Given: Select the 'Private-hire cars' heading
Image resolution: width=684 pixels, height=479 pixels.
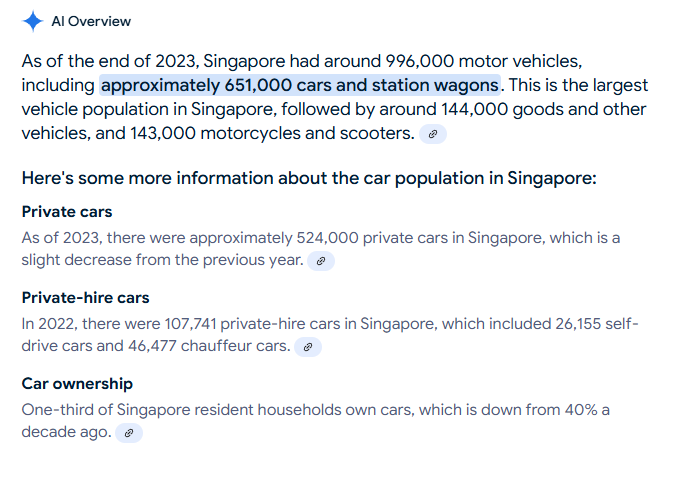Looking at the screenshot, I should (x=86, y=298).
